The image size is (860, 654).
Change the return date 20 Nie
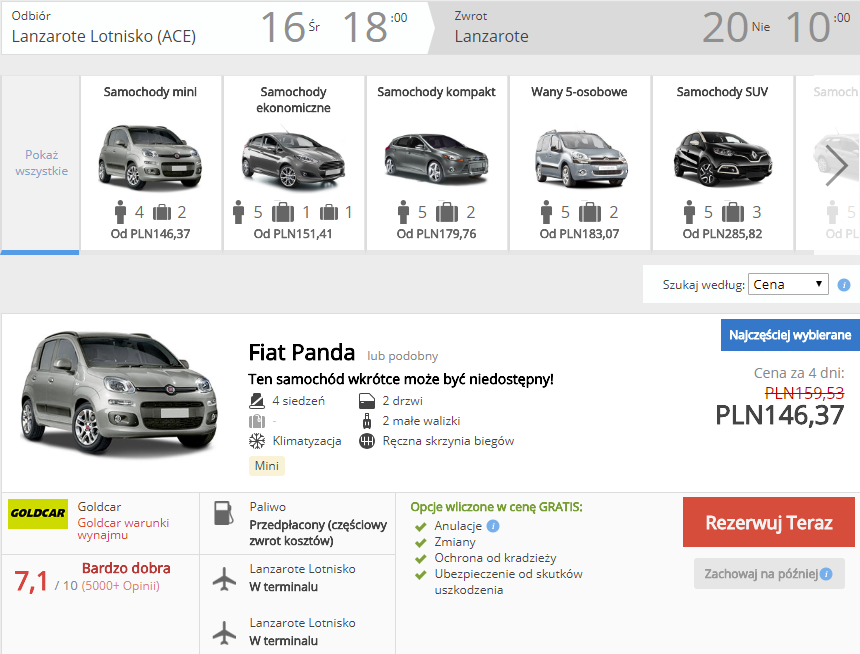click(737, 27)
